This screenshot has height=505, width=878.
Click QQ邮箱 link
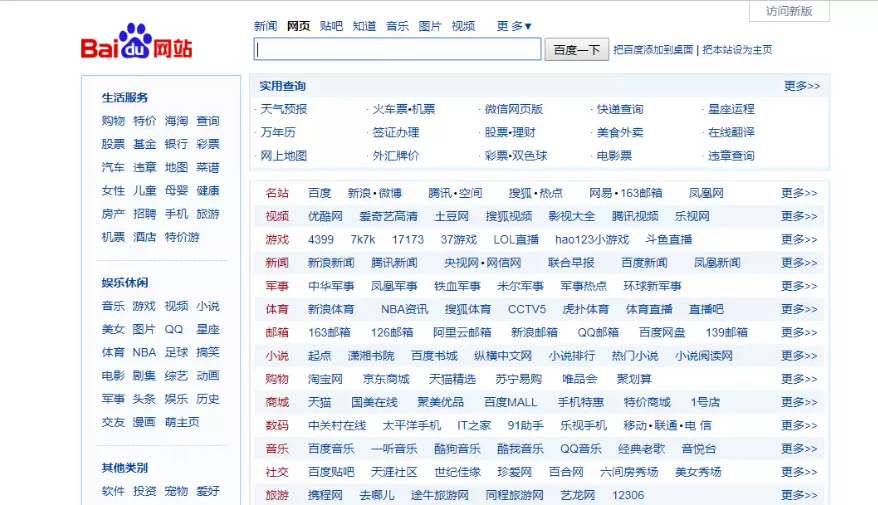[598, 333]
